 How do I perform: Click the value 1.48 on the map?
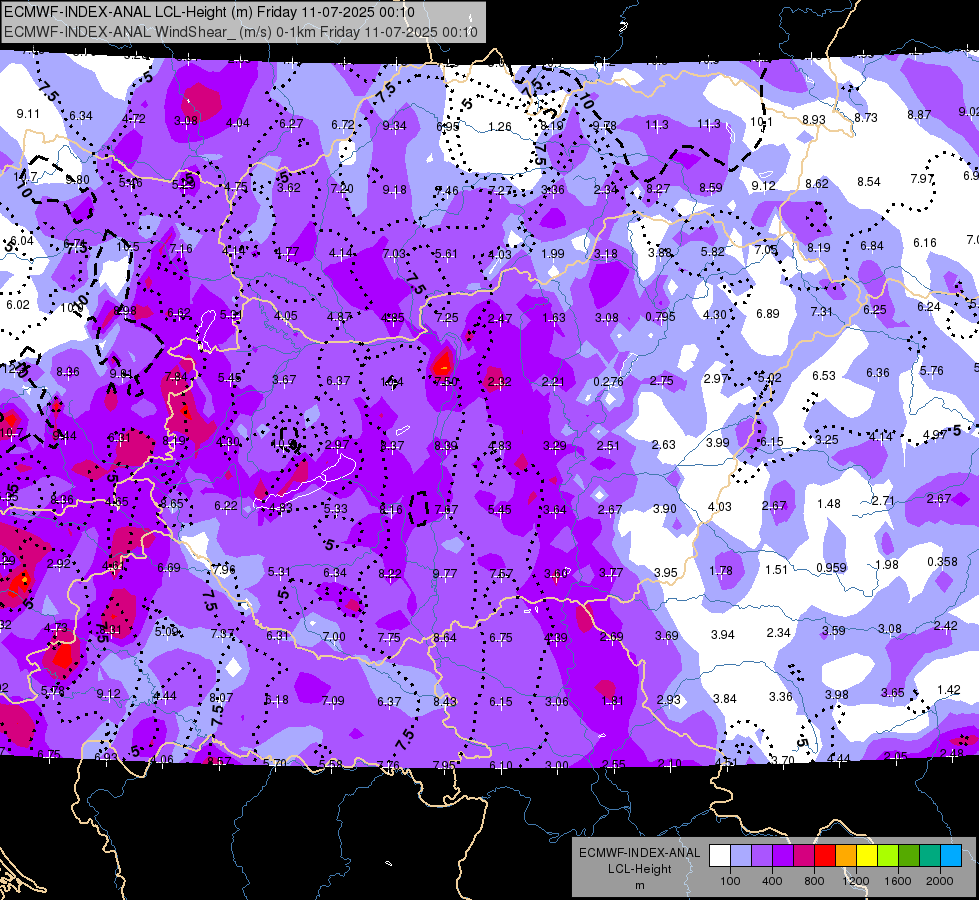pos(829,503)
